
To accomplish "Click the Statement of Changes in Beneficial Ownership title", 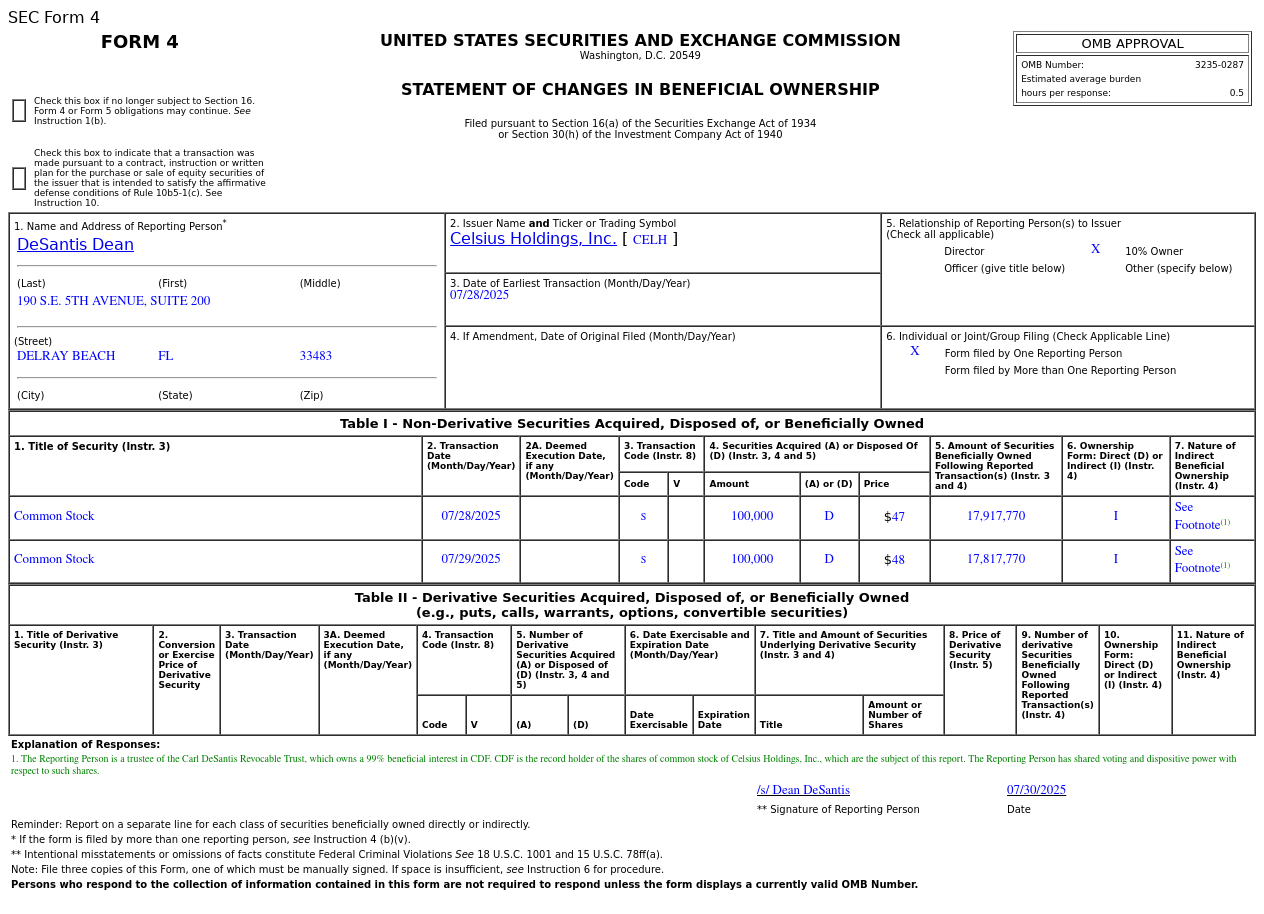I will [640, 90].
